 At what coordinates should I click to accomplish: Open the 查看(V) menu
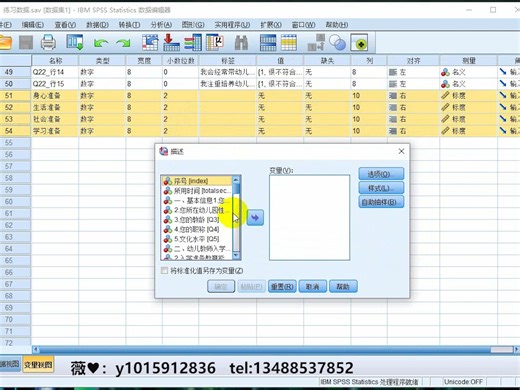(x=65, y=25)
